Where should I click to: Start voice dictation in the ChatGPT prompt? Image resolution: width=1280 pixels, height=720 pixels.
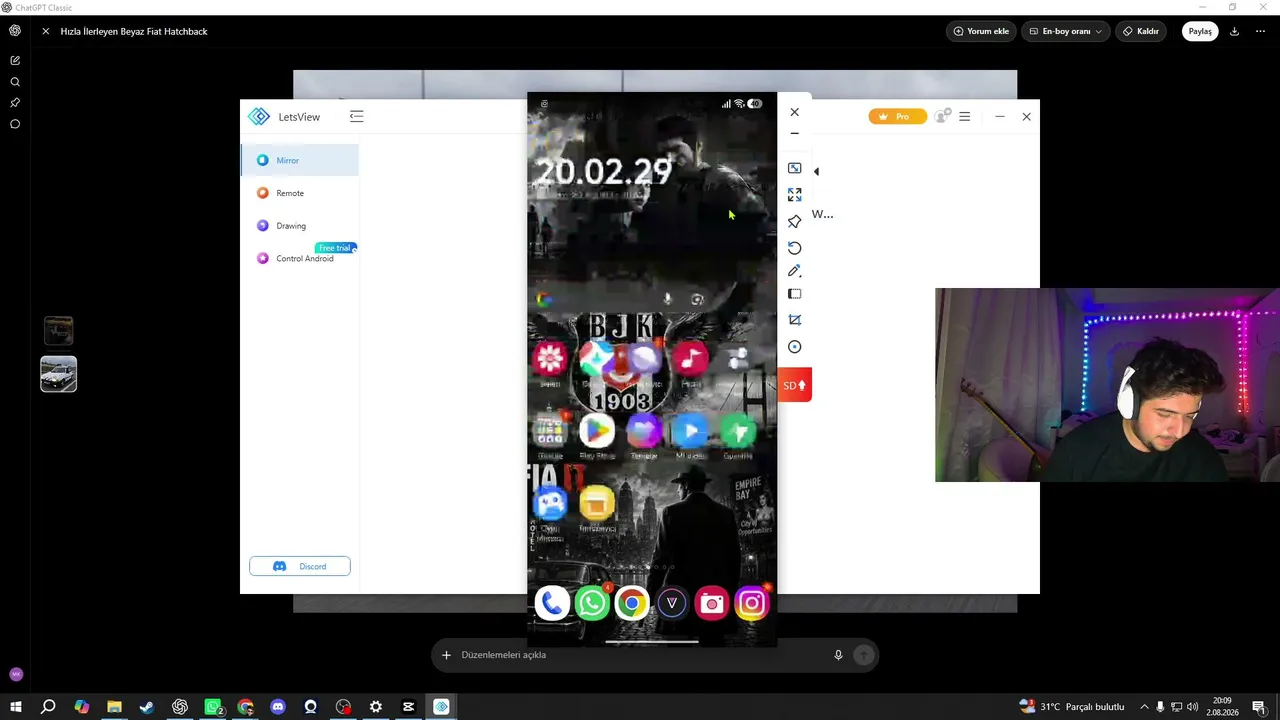point(838,655)
